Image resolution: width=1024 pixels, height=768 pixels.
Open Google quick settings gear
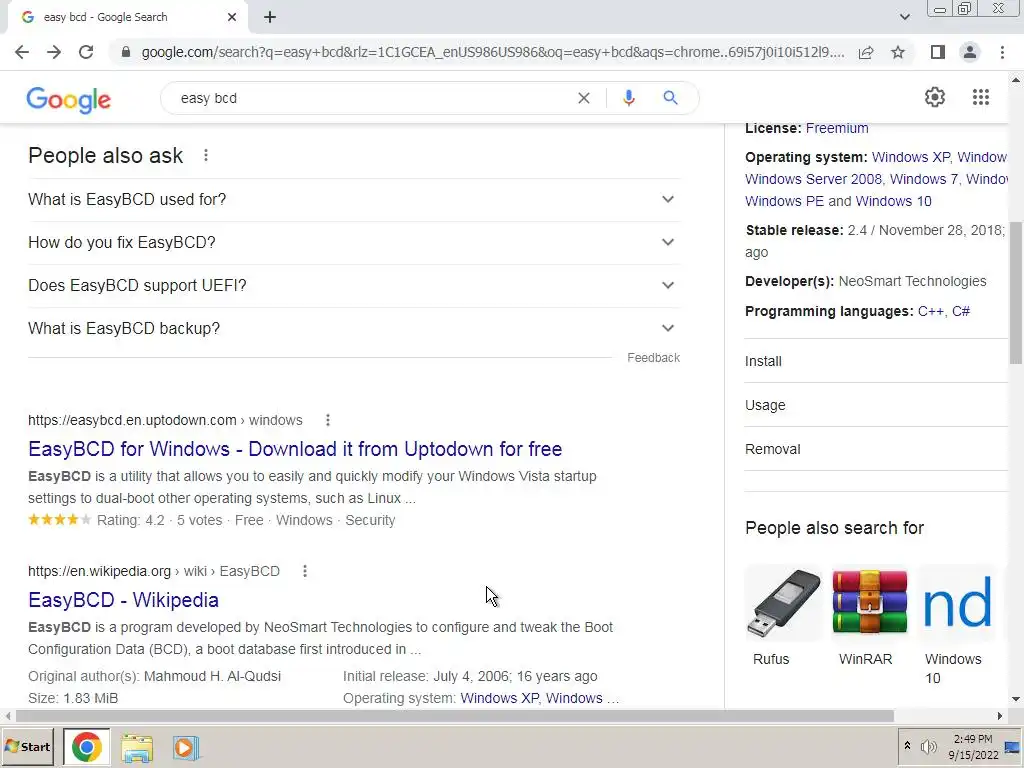coord(935,97)
